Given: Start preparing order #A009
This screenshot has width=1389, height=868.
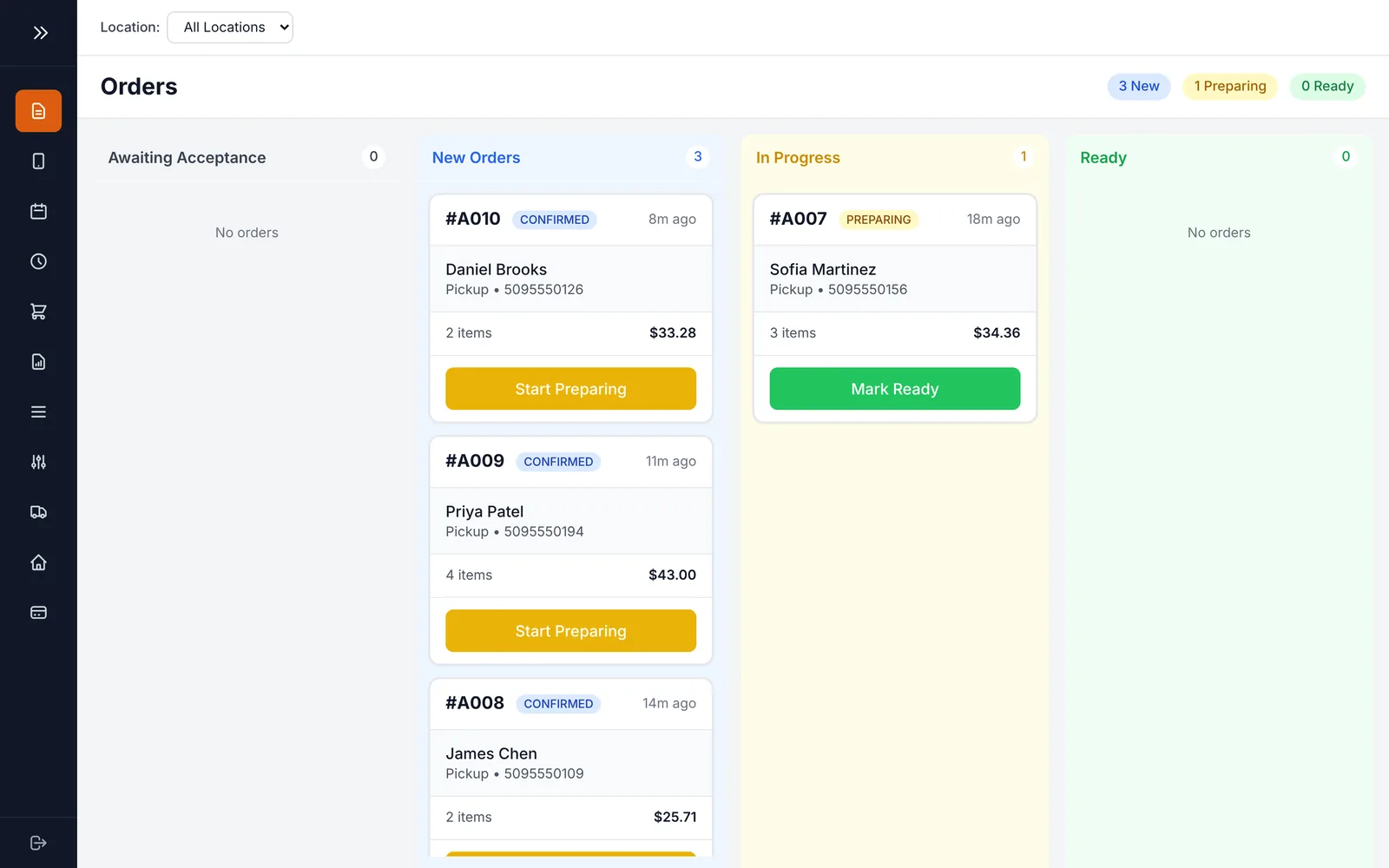Looking at the screenshot, I should point(570,631).
